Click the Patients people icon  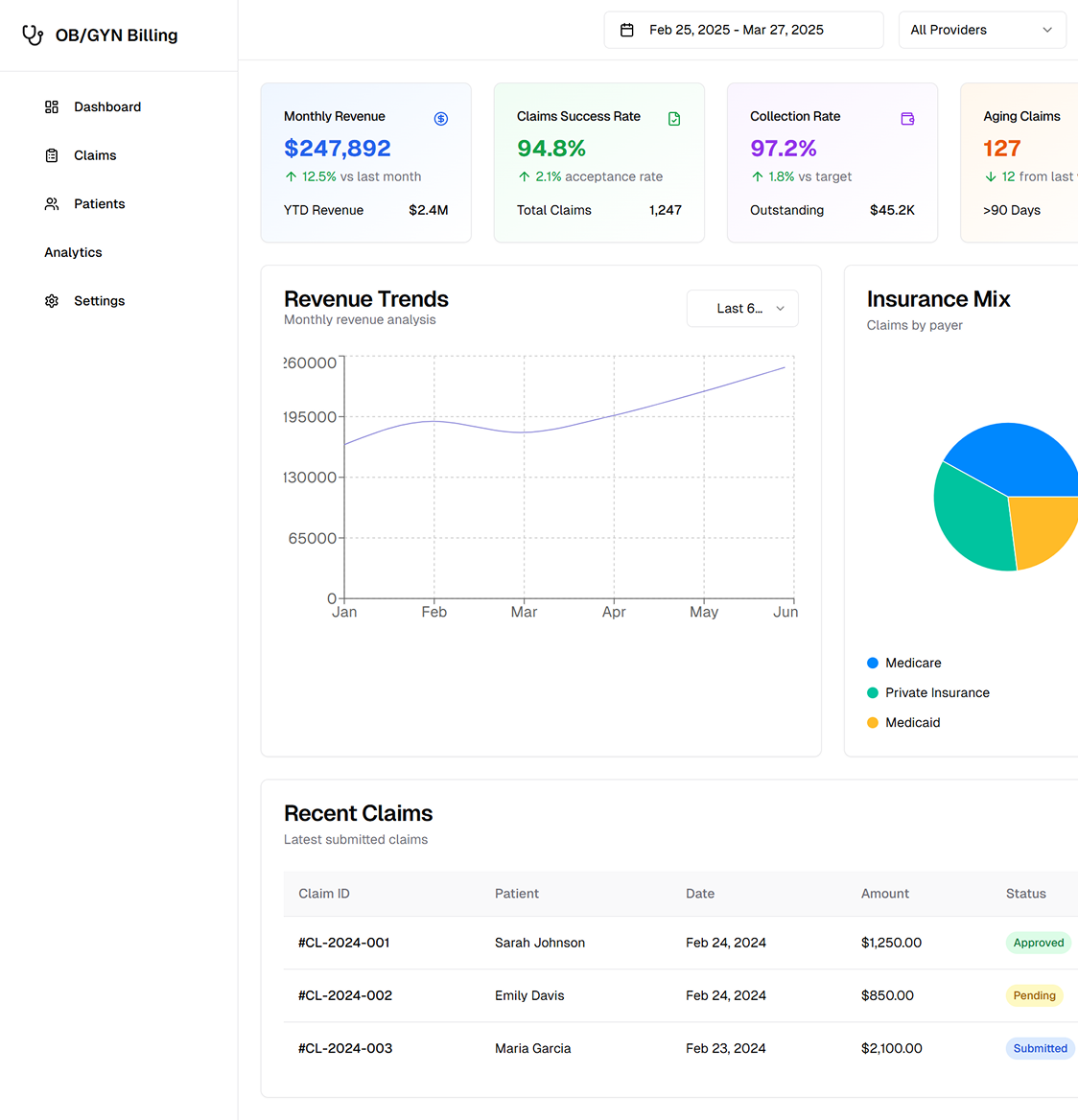coord(52,204)
